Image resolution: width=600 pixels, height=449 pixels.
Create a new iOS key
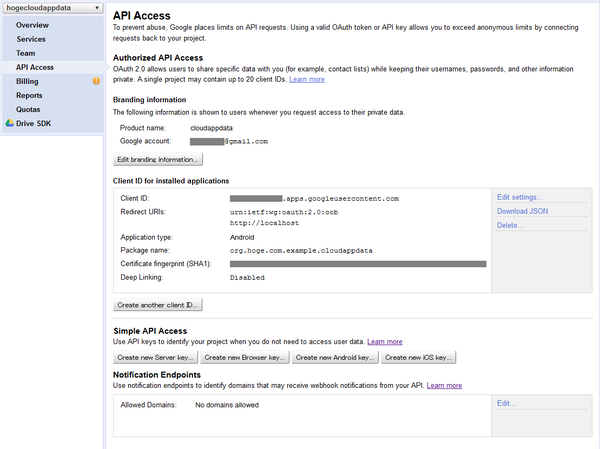coord(418,357)
